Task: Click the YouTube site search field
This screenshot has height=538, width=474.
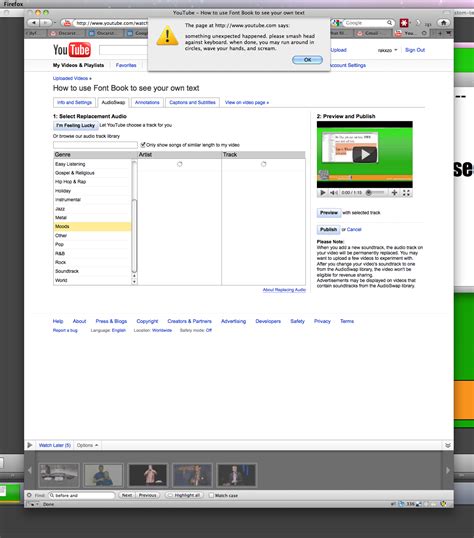Action: click(124, 50)
